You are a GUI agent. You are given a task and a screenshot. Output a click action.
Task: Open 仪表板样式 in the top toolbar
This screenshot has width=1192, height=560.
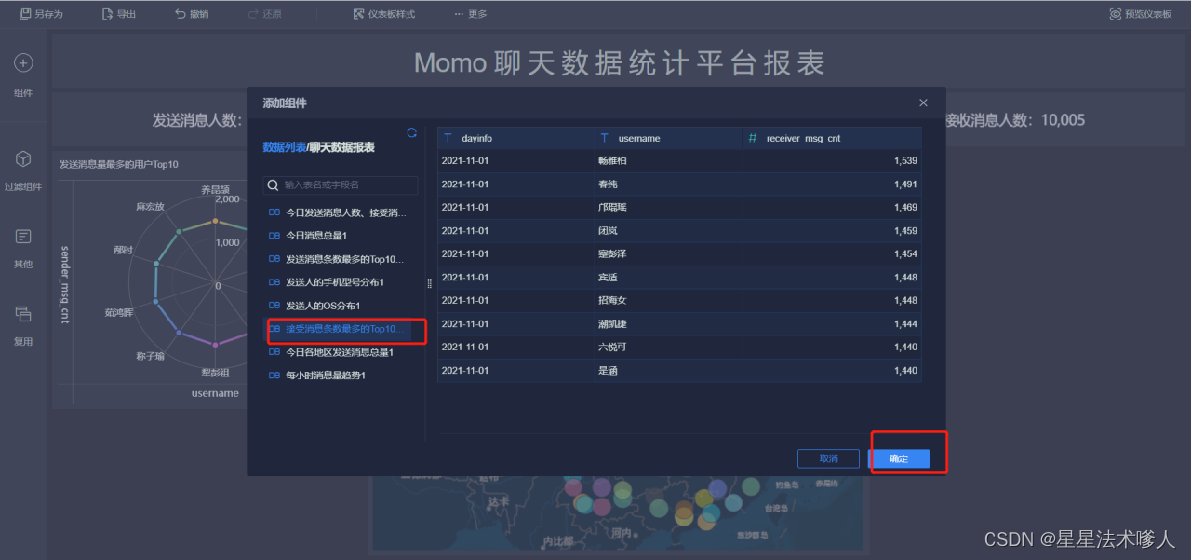coord(384,14)
